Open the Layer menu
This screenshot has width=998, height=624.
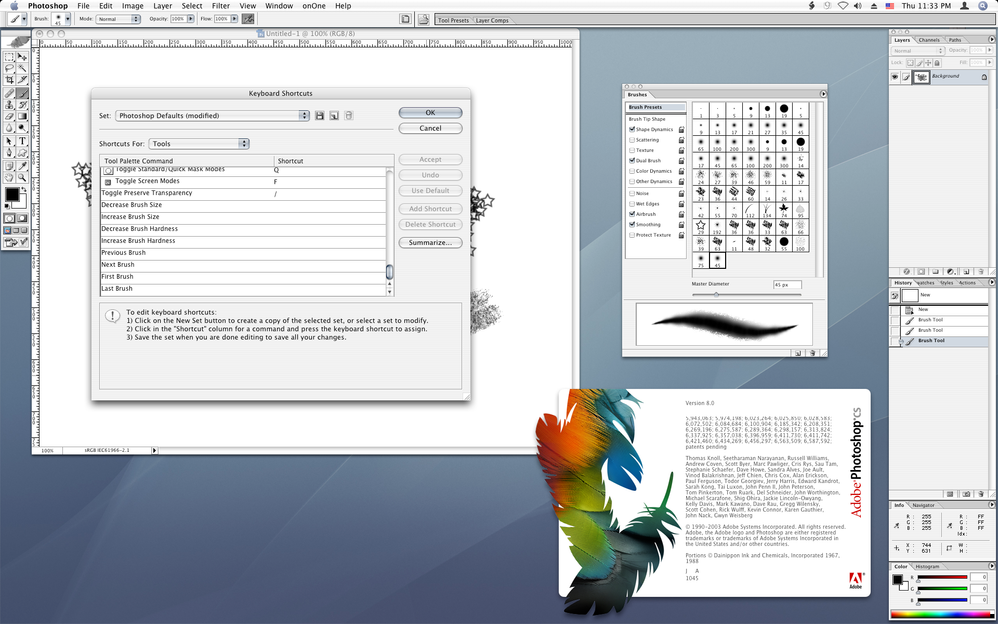(x=162, y=6)
